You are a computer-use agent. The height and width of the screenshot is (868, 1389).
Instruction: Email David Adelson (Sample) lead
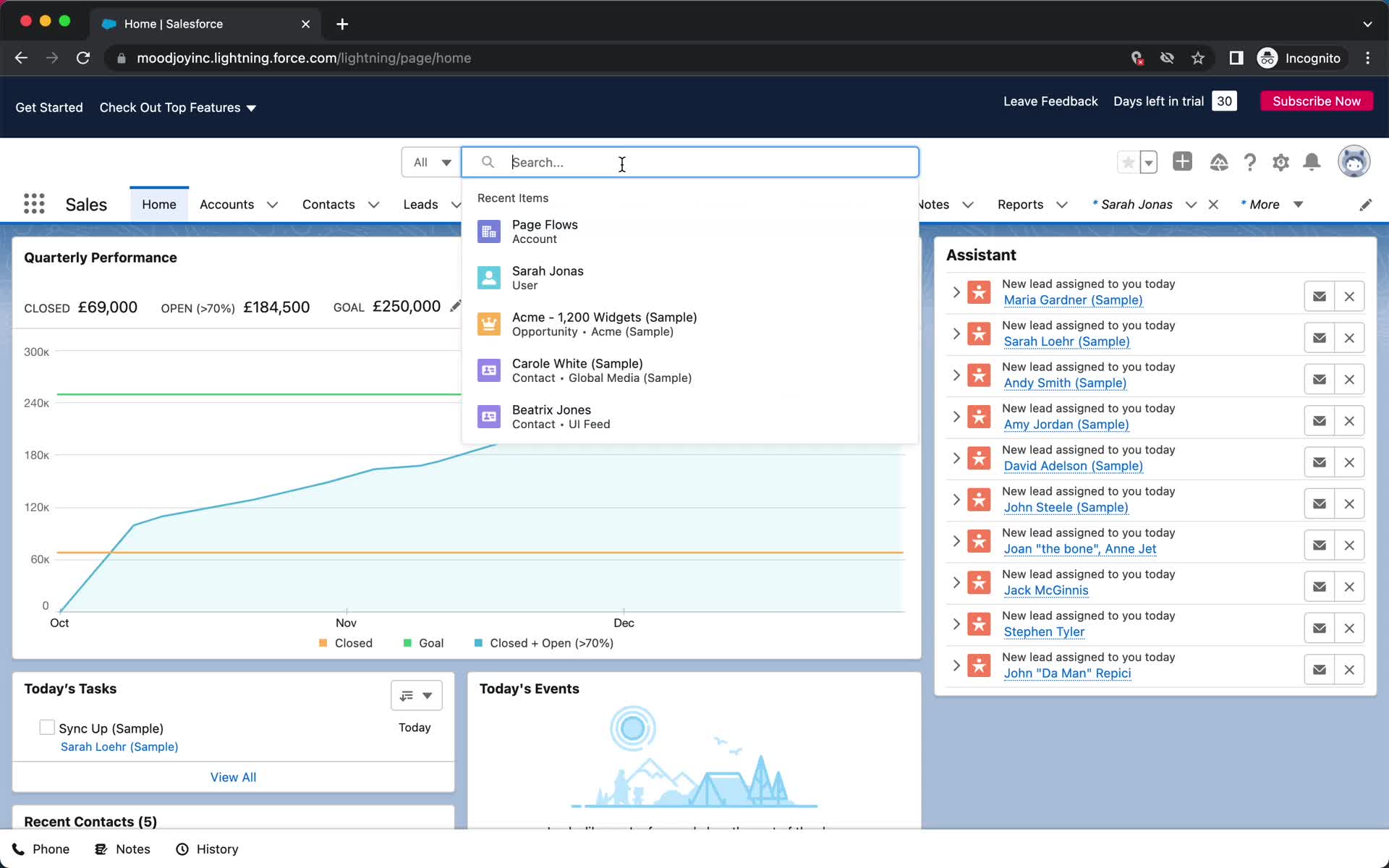[x=1320, y=462]
